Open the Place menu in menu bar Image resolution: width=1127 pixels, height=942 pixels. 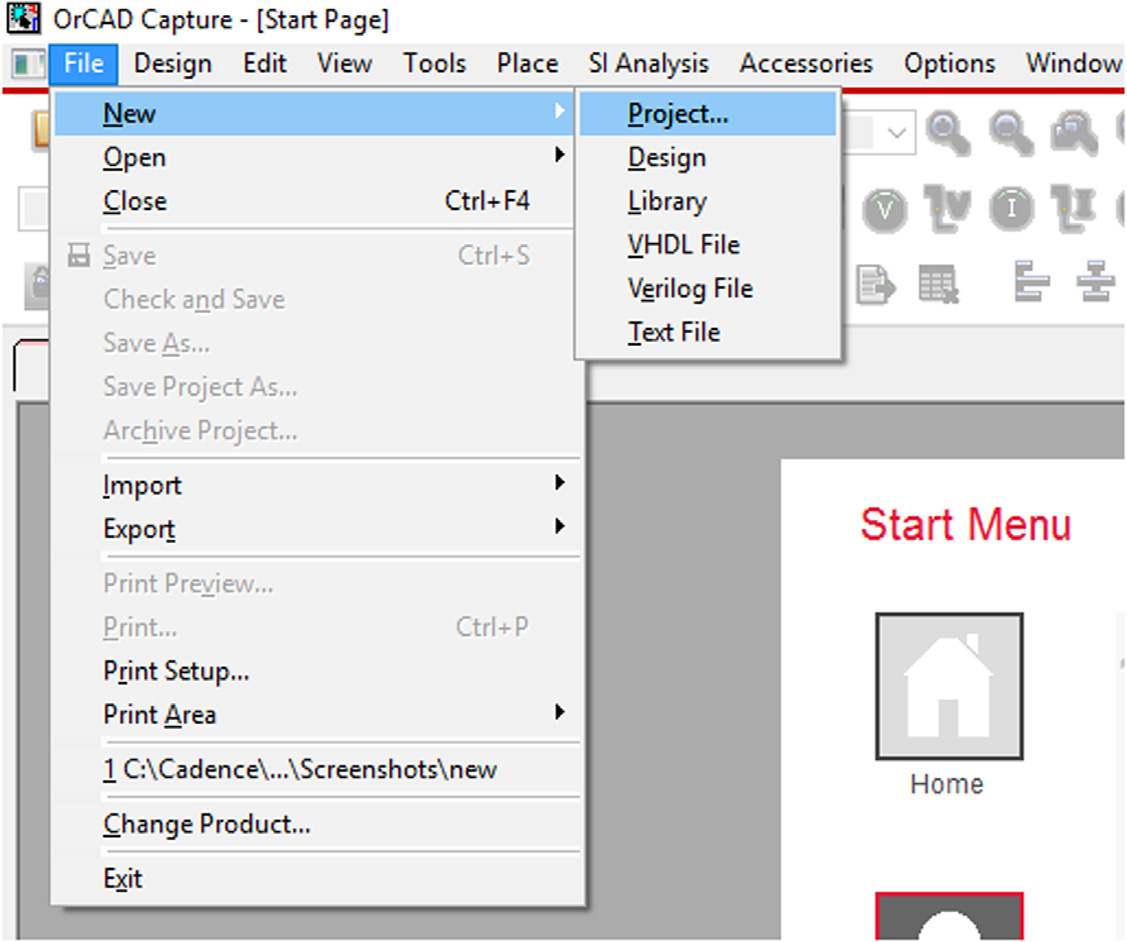[527, 64]
